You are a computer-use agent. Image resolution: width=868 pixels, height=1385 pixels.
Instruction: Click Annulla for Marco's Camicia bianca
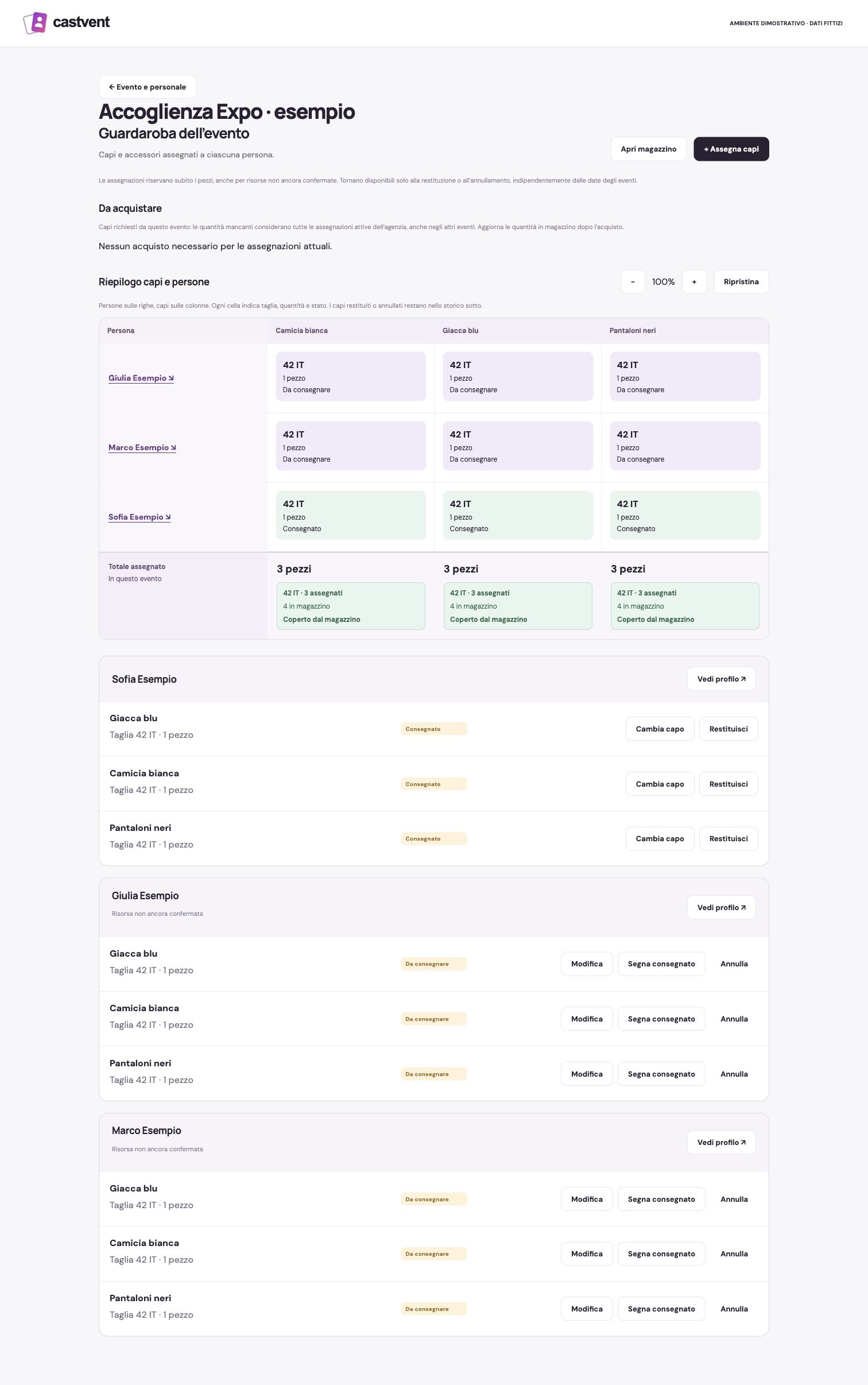(x=734, y=1254)
